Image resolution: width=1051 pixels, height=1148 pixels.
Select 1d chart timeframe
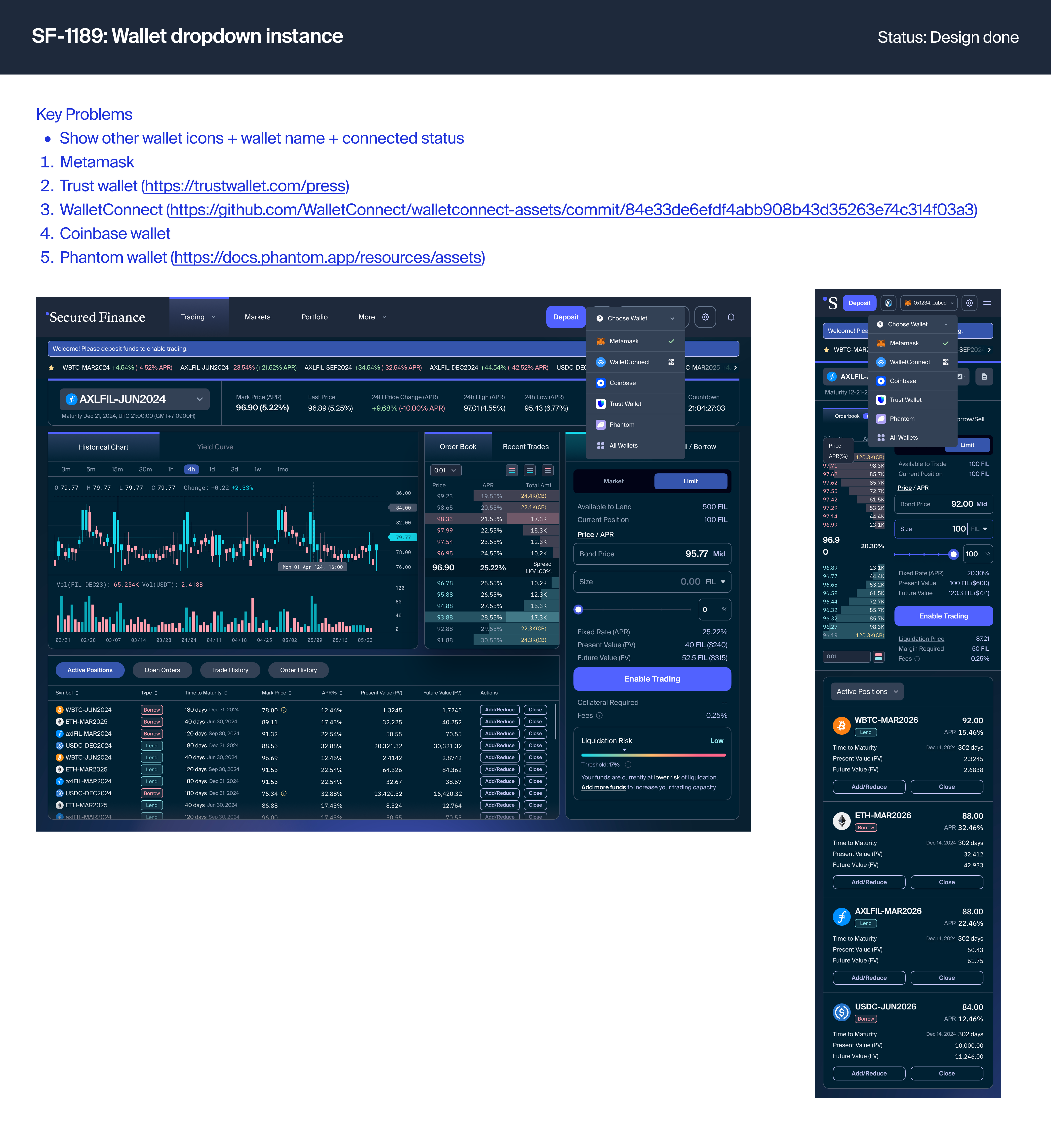coord(212,470)
